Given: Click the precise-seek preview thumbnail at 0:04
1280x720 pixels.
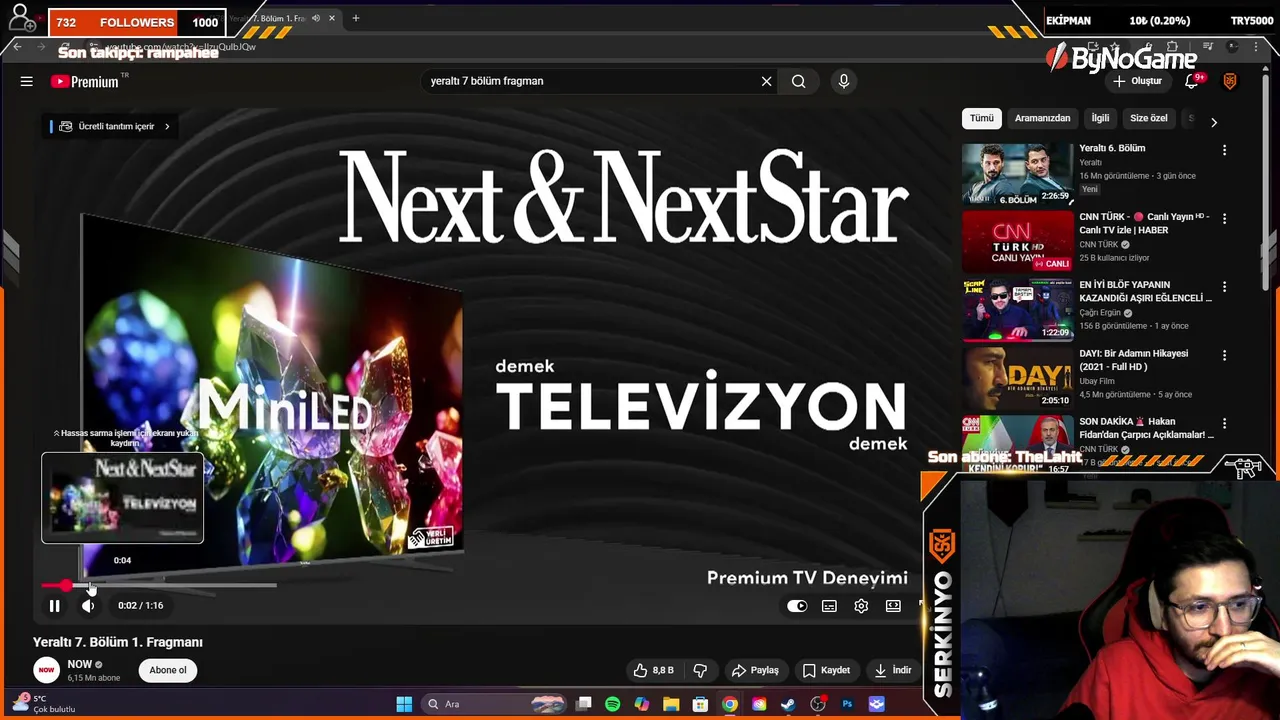Looking at the screenshot, I should click(122, 498).
